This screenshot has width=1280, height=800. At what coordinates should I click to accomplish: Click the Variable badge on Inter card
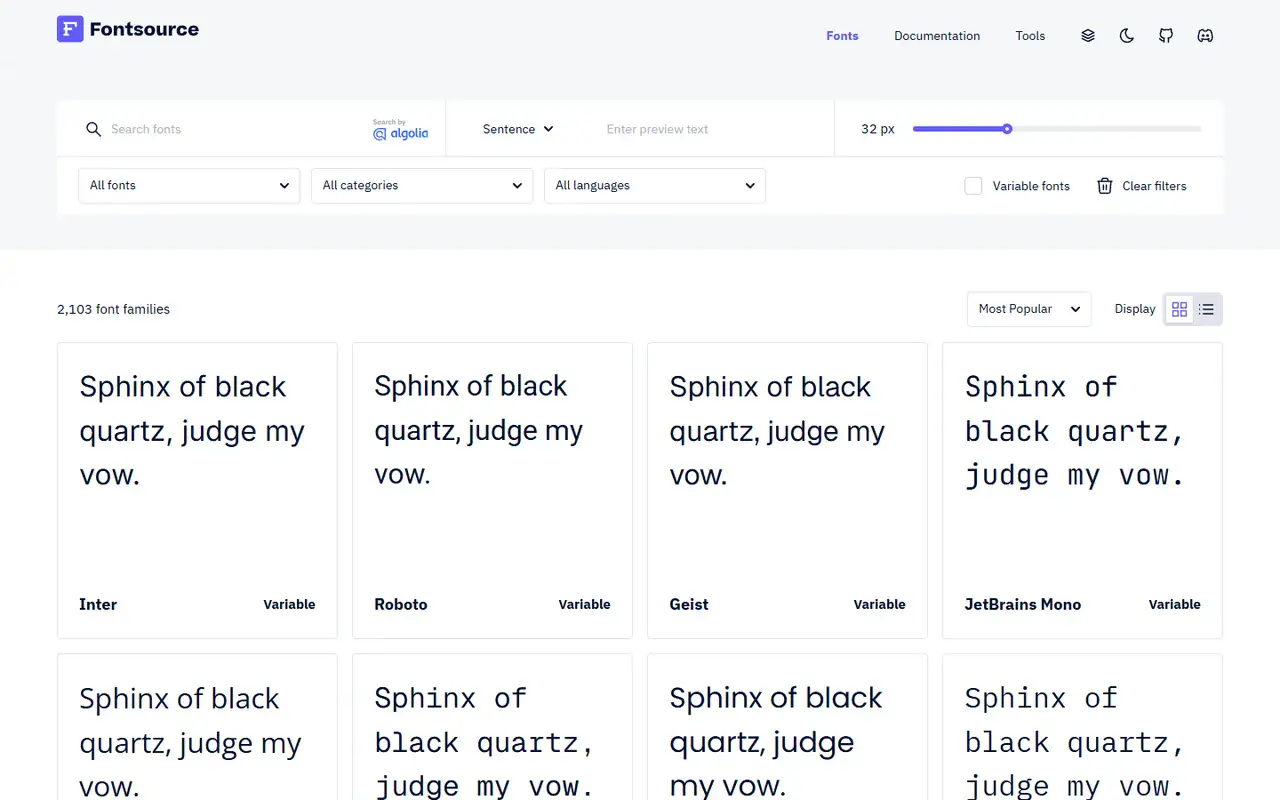pyautogui.click(x=289, y=604)
